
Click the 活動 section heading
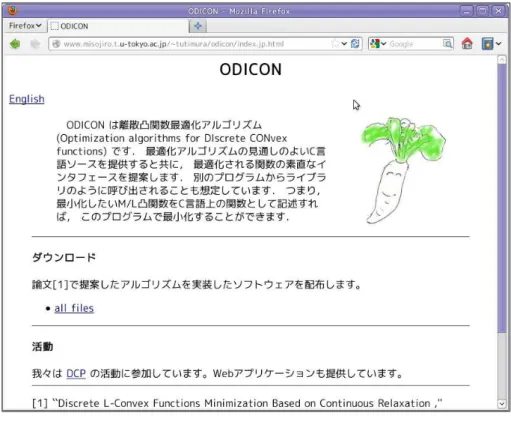43,347
